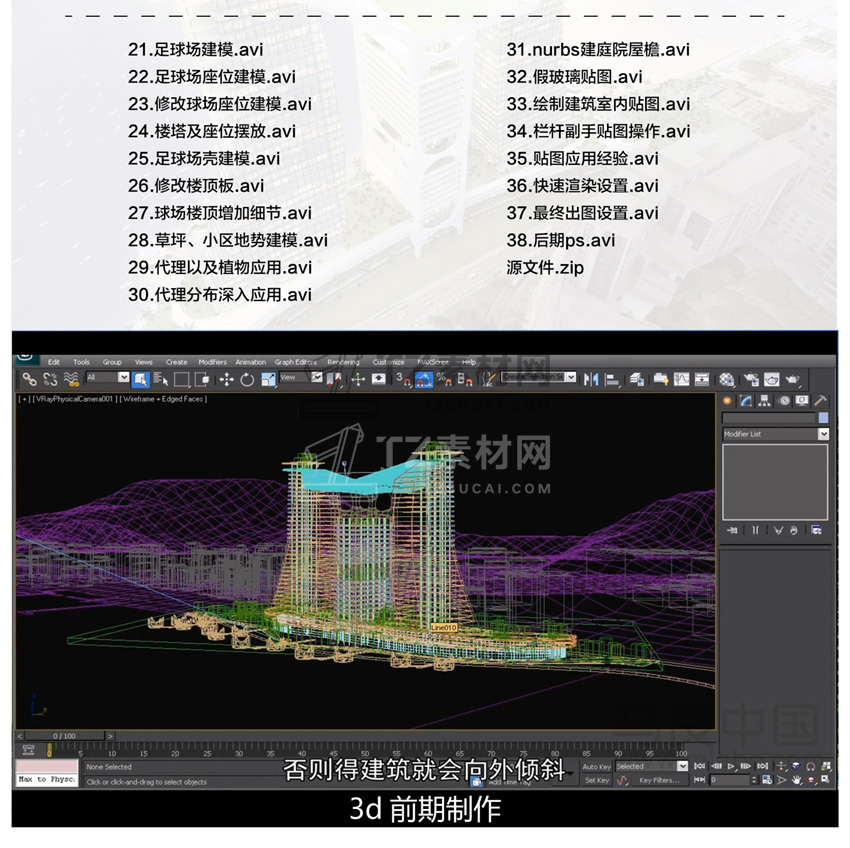
Task: Go to start frame playback button
Action: tap(699, 766)
